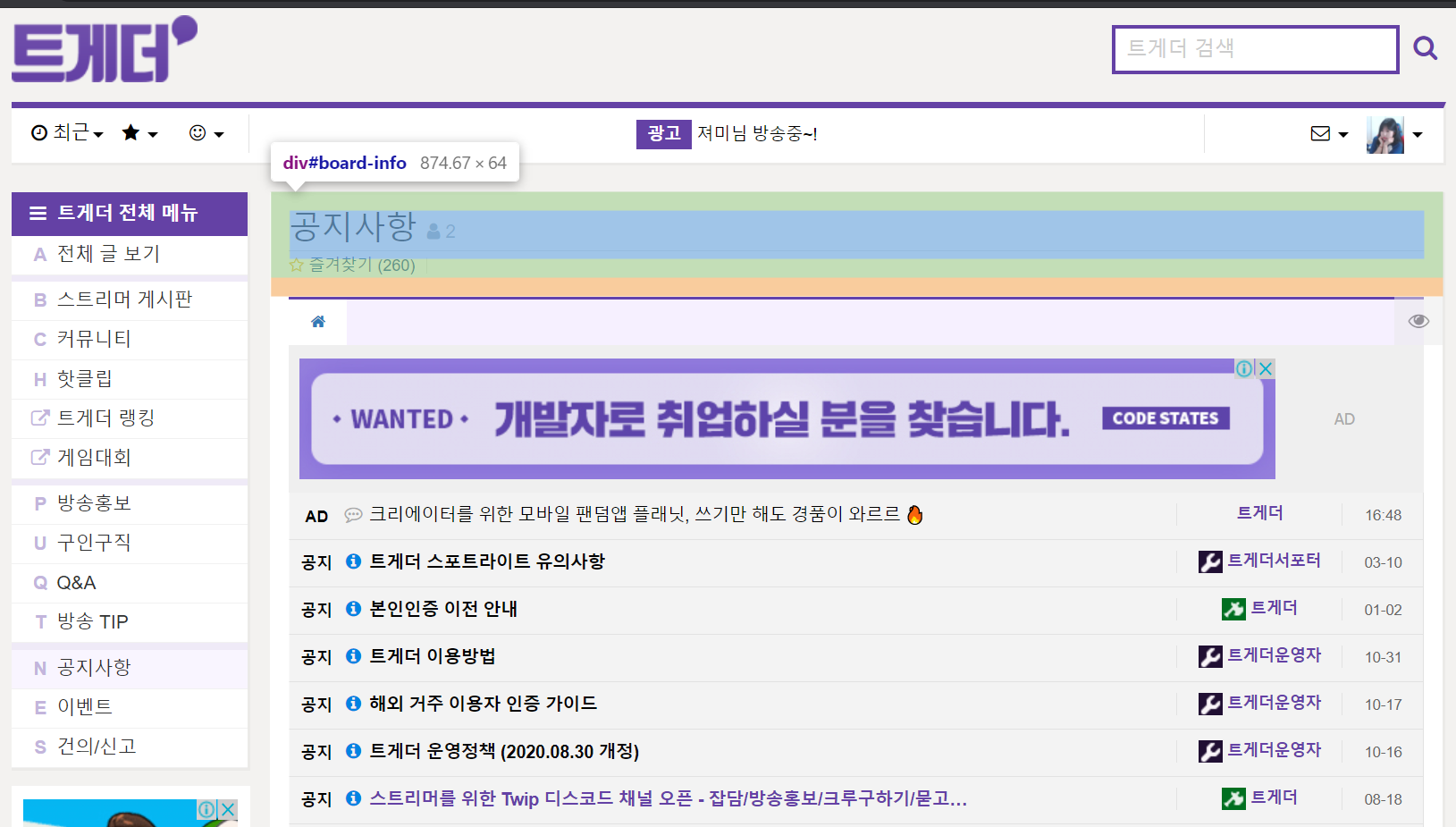The image size is (1456, 827).
Task: Open 구인구직 menu item
Action: [130, 544]
